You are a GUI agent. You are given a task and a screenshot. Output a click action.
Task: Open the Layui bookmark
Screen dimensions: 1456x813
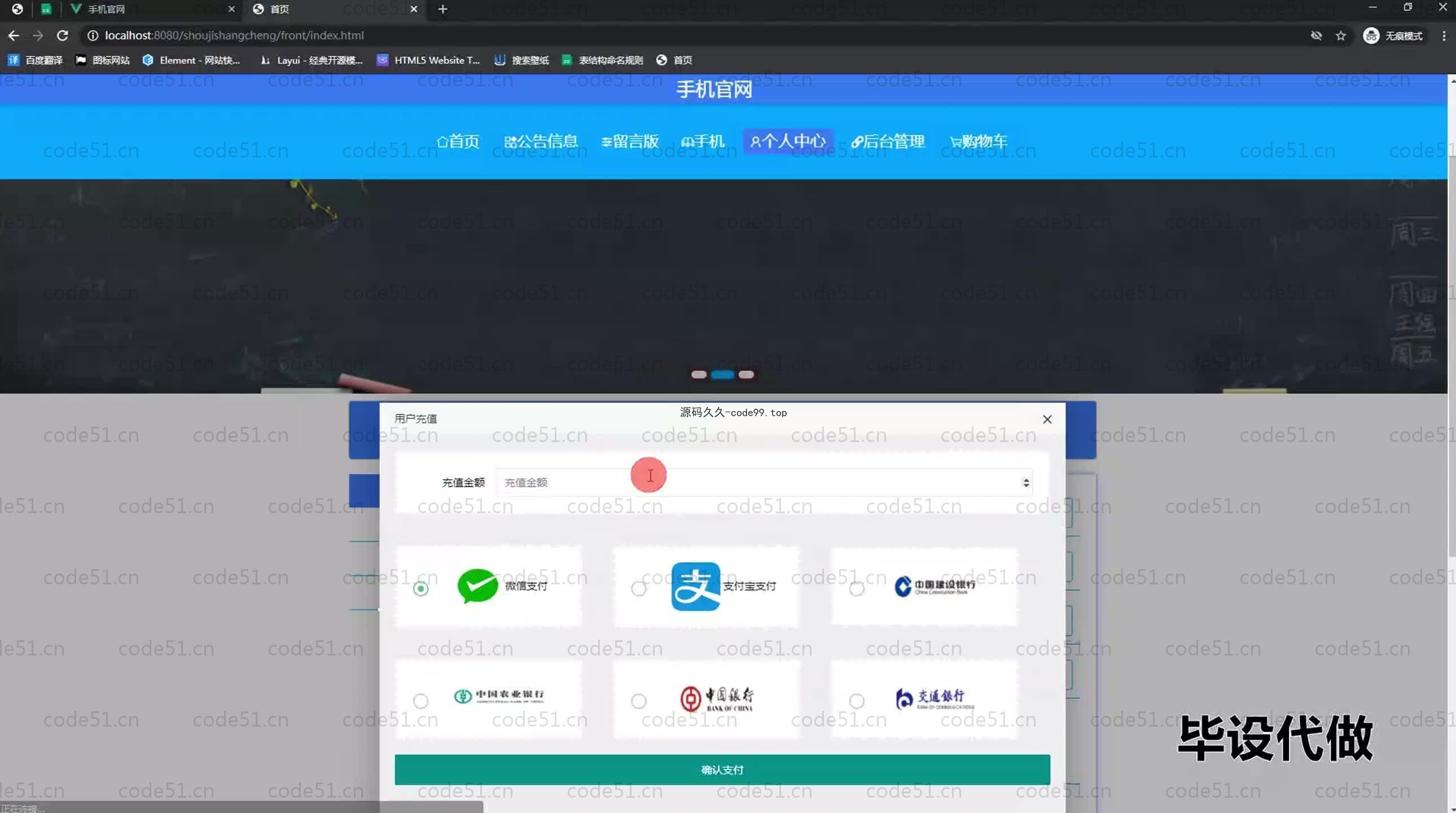tap(312, 60)
